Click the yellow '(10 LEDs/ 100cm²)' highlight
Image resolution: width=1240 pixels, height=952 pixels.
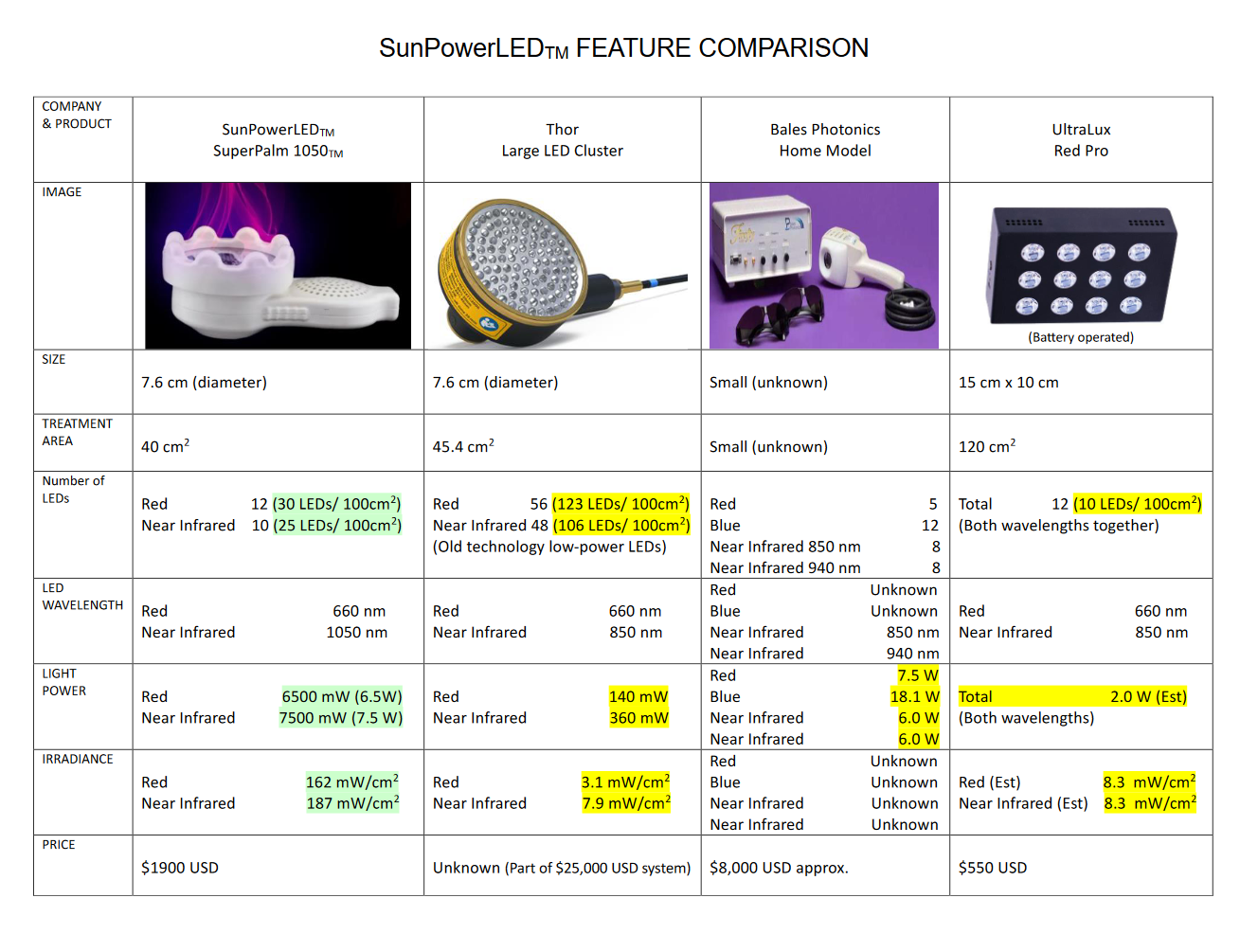tap(1138, 504)
